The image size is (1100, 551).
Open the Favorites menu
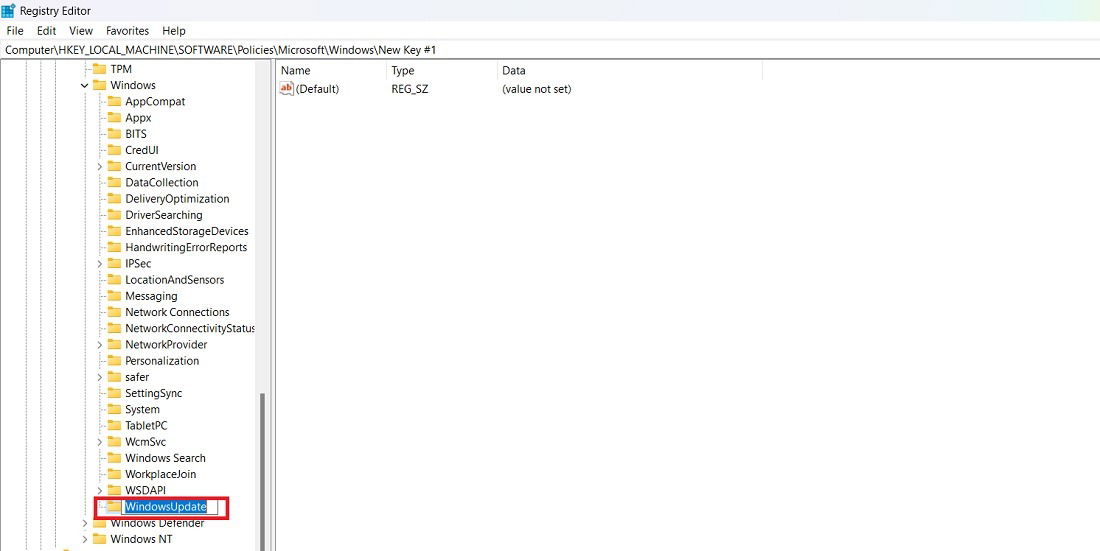(x=128, y=31)
